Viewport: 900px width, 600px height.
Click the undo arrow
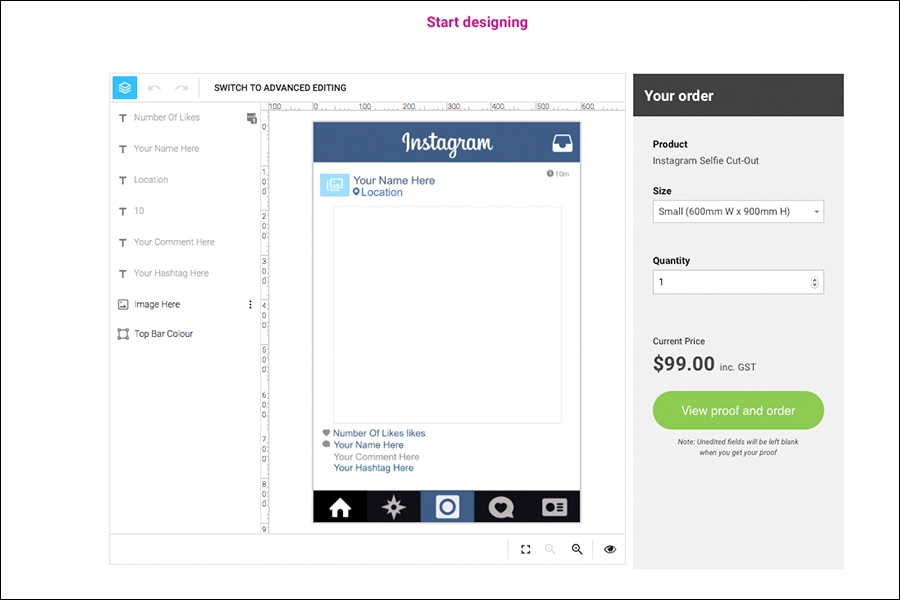[154, 88]
